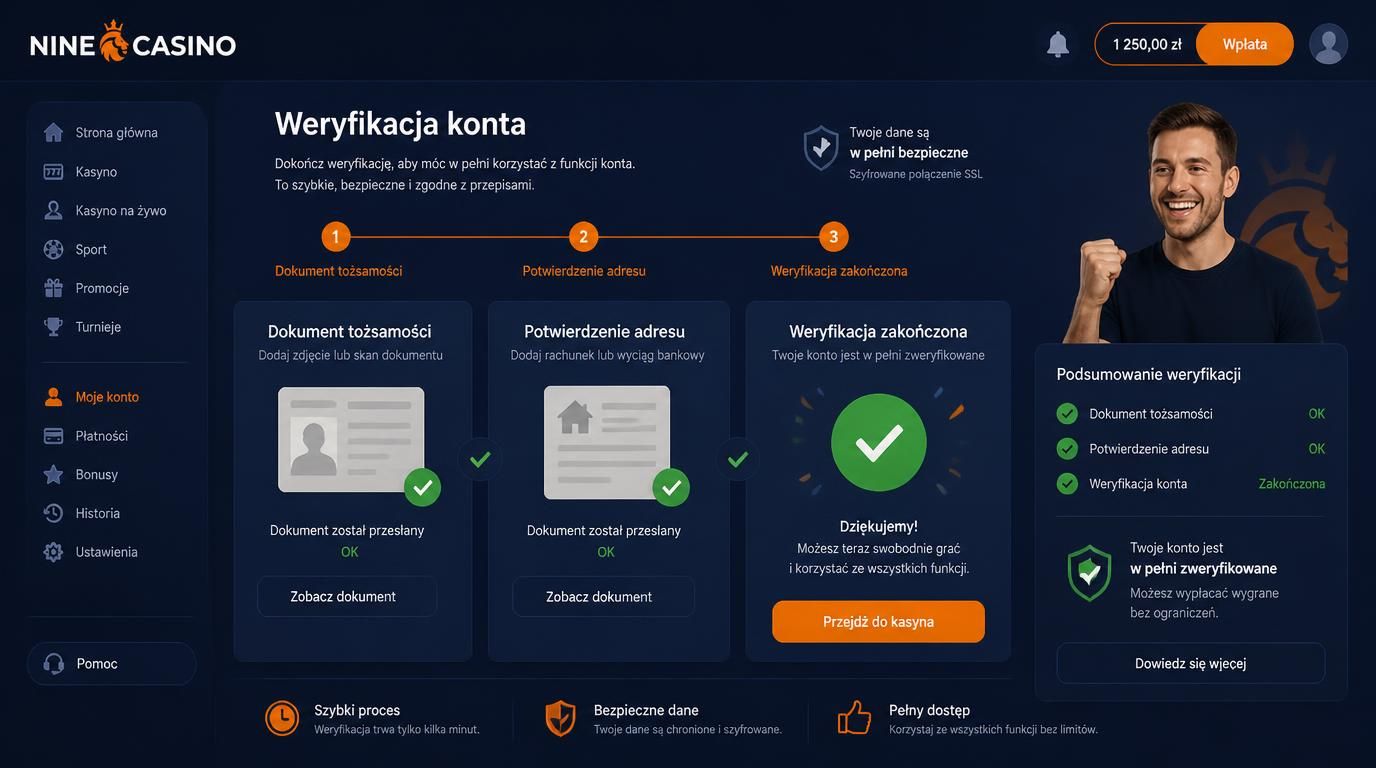Open the user profile avatar
The width and height of the screenshot is (1376, 768).
pyautogui.click(x=1328, y=44)
